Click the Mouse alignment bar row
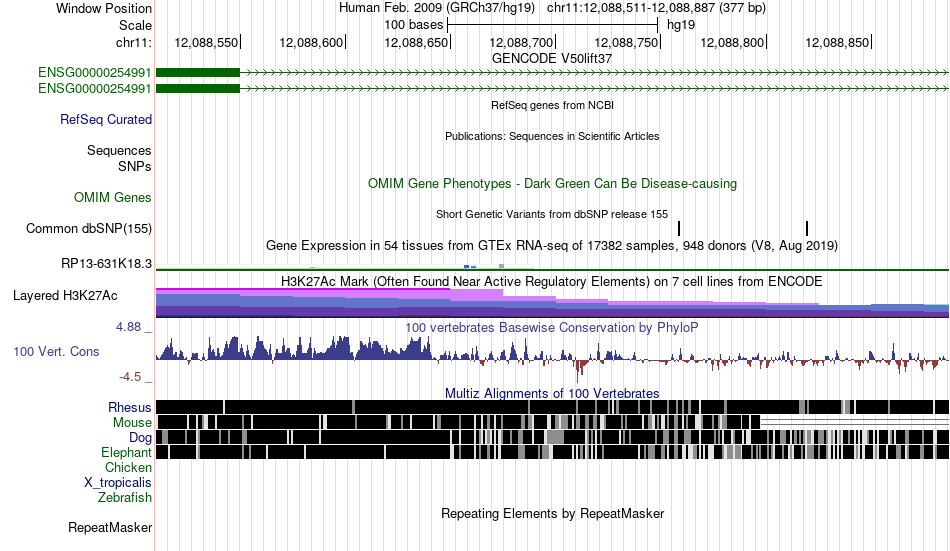The height and width of the screenshot is (551, 950). coord(553,422)
